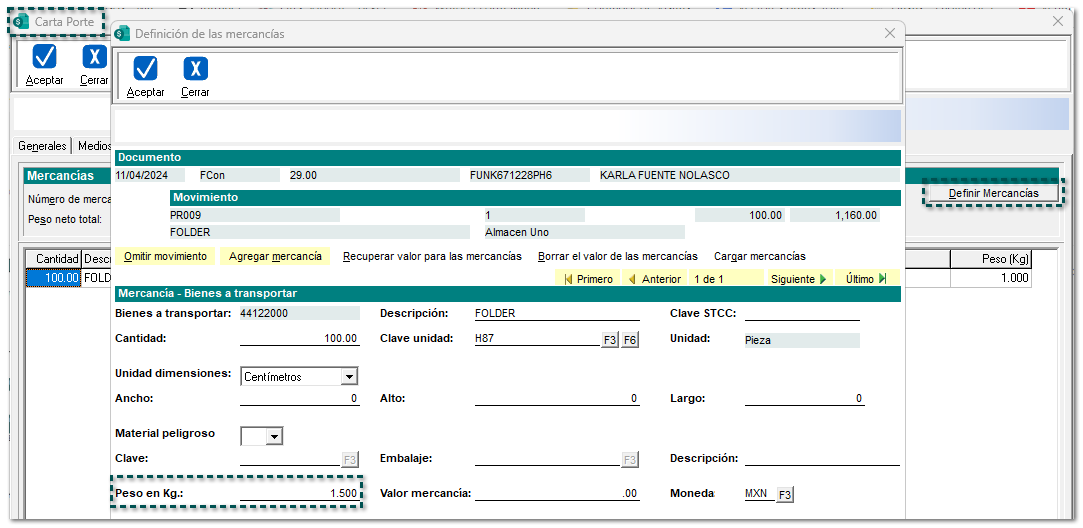Expand the Material peligroso dropdown
This screenshot has height=528, width=1083.
point(273,437)
